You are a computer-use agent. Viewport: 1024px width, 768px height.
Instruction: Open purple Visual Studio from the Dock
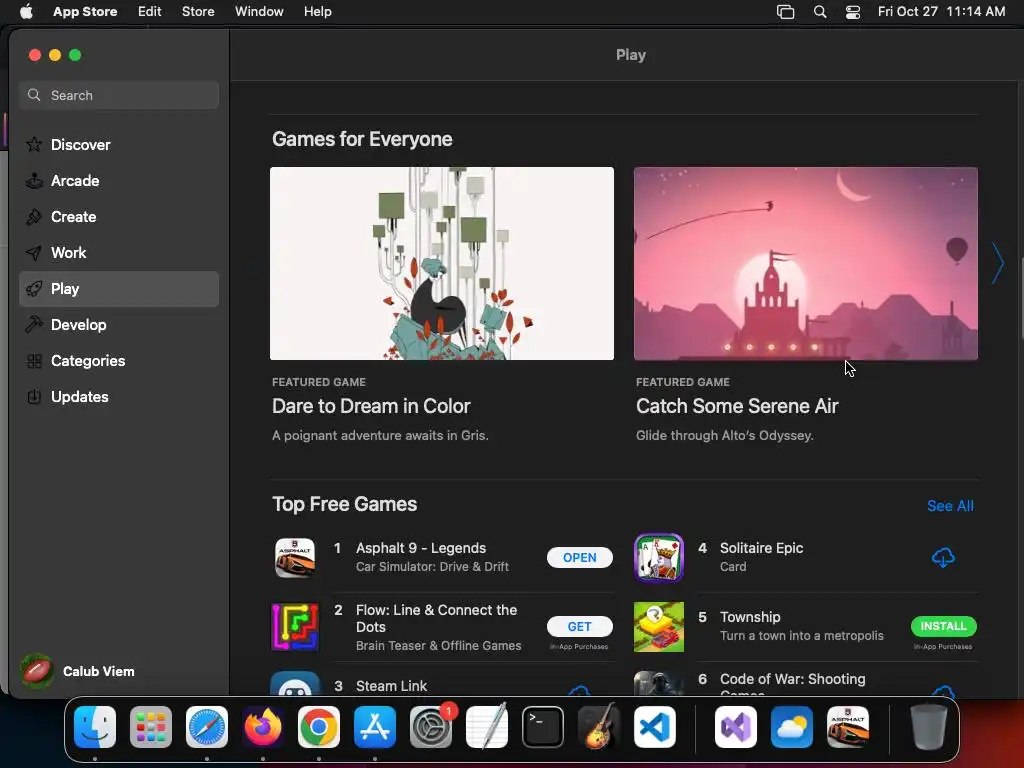[736, 727]
